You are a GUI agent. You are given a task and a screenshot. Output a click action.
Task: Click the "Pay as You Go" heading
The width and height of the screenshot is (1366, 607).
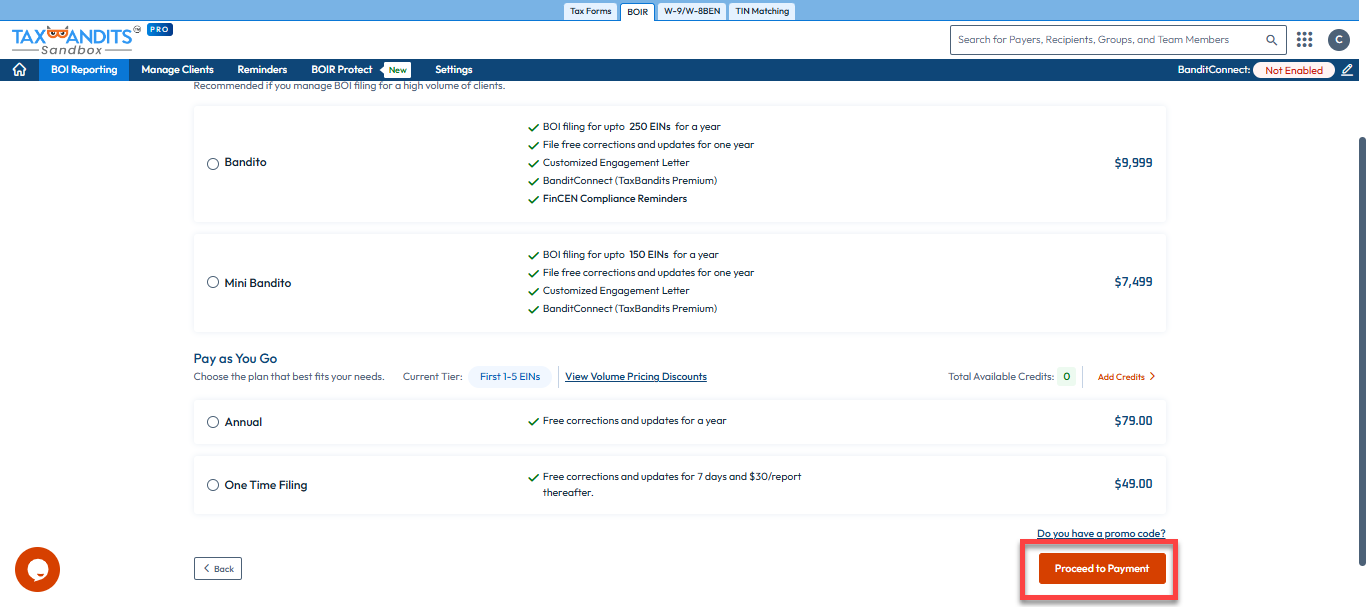236,358
